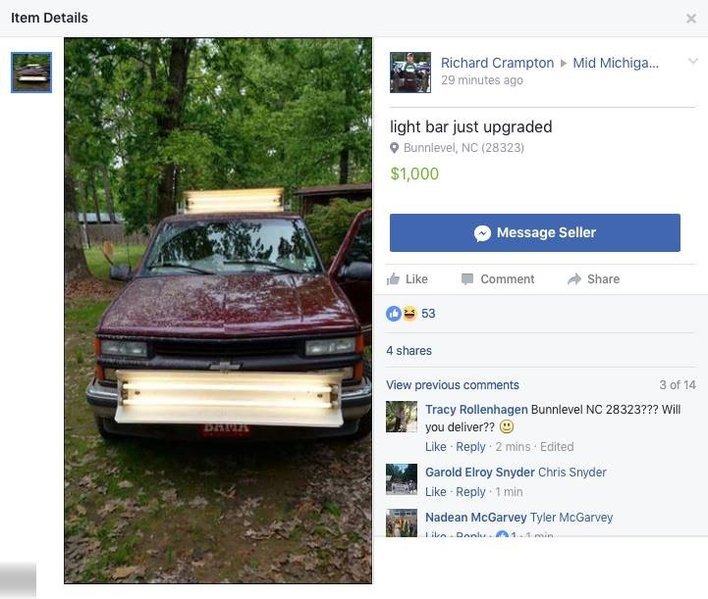Select the truck photo thumbnail
Image resolution: width=708 pixels, height=599 pixels.
point(31,72)
